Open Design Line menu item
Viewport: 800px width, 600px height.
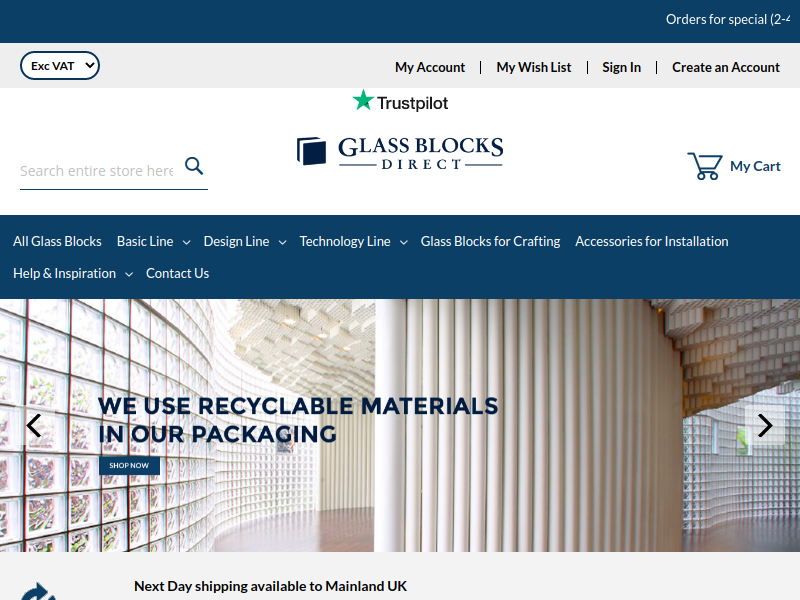click(236, 241)
